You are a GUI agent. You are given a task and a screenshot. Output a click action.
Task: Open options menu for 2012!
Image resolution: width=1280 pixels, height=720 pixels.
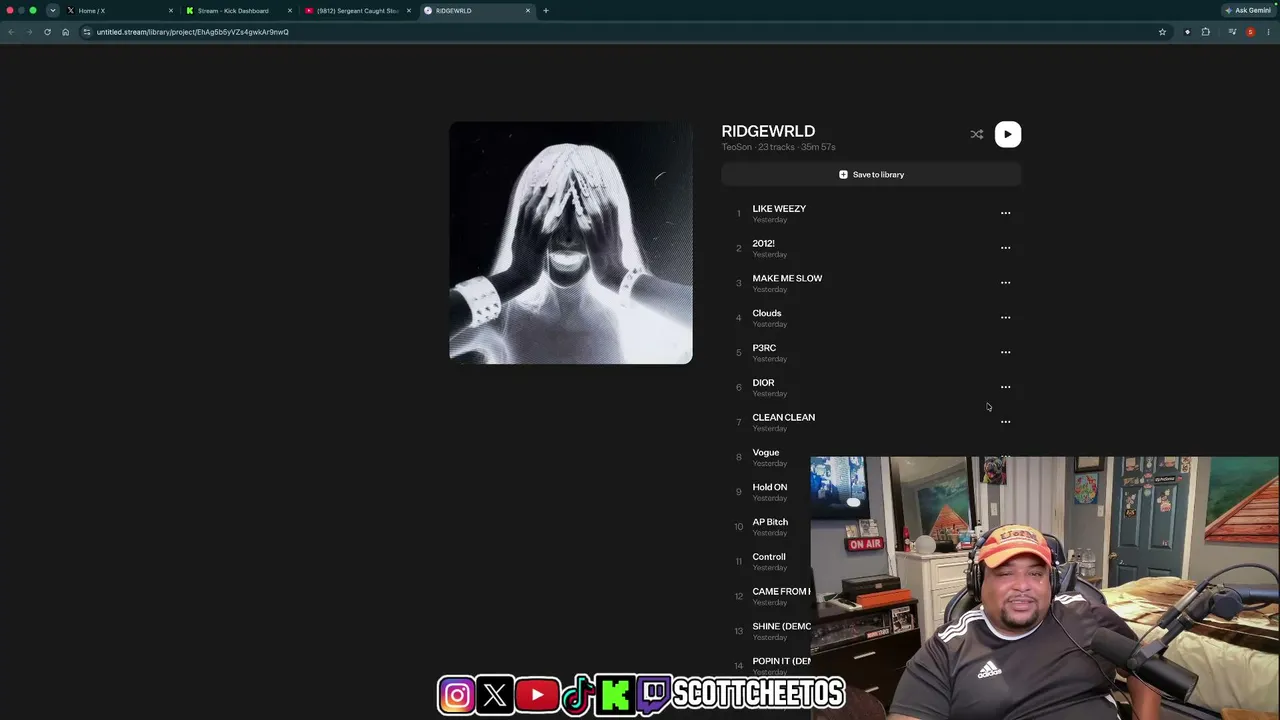point(1005,248)
